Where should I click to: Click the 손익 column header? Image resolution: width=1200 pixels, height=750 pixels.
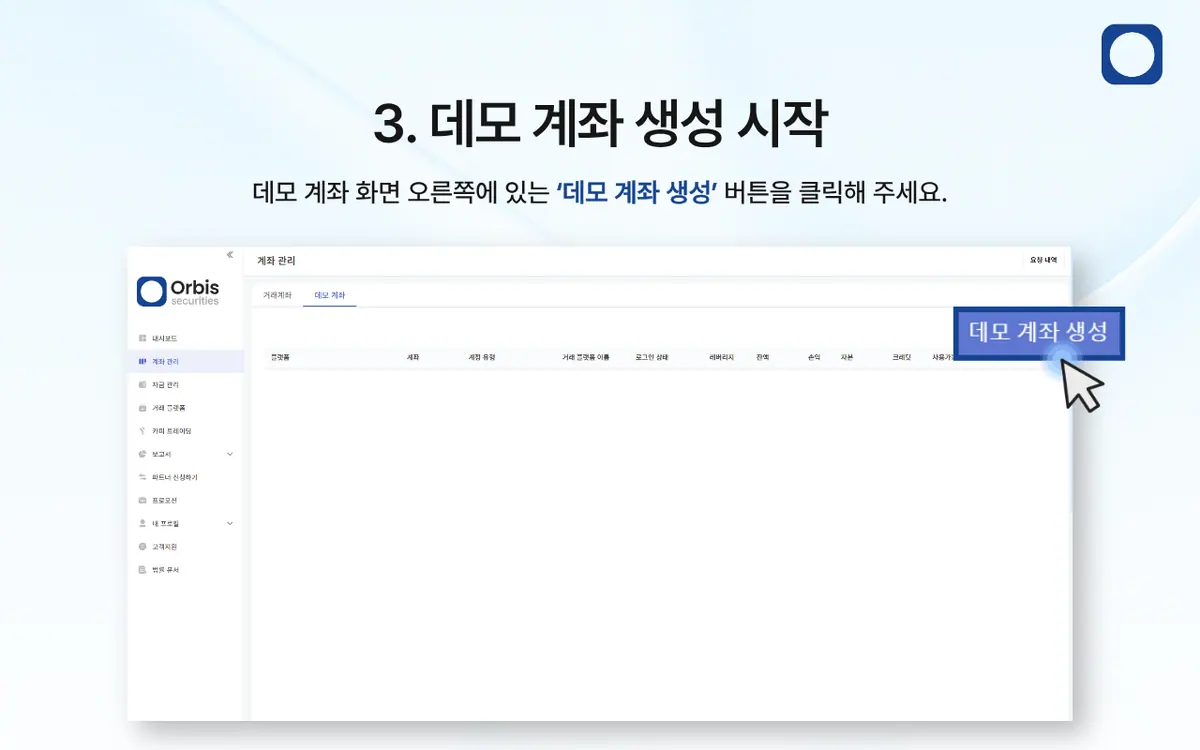[x=814, y=357]
